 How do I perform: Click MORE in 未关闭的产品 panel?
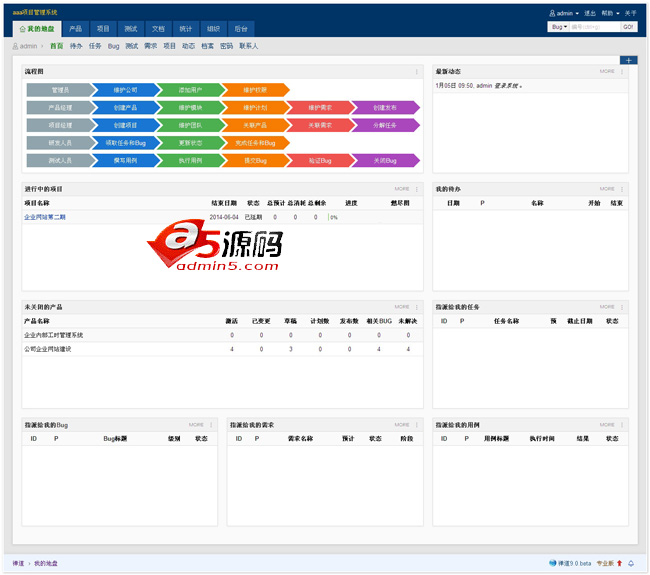(x=401, y=307)
